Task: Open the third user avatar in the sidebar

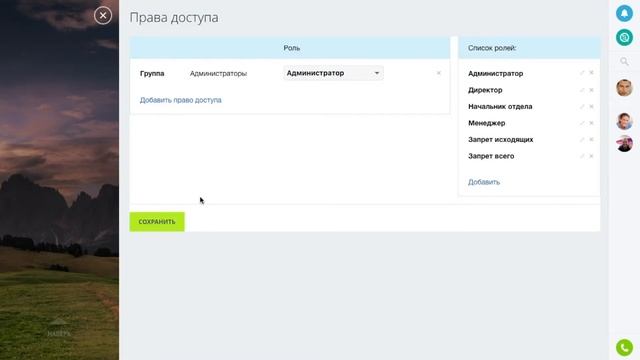Action: pyautogui.click(x=624, y=144)
